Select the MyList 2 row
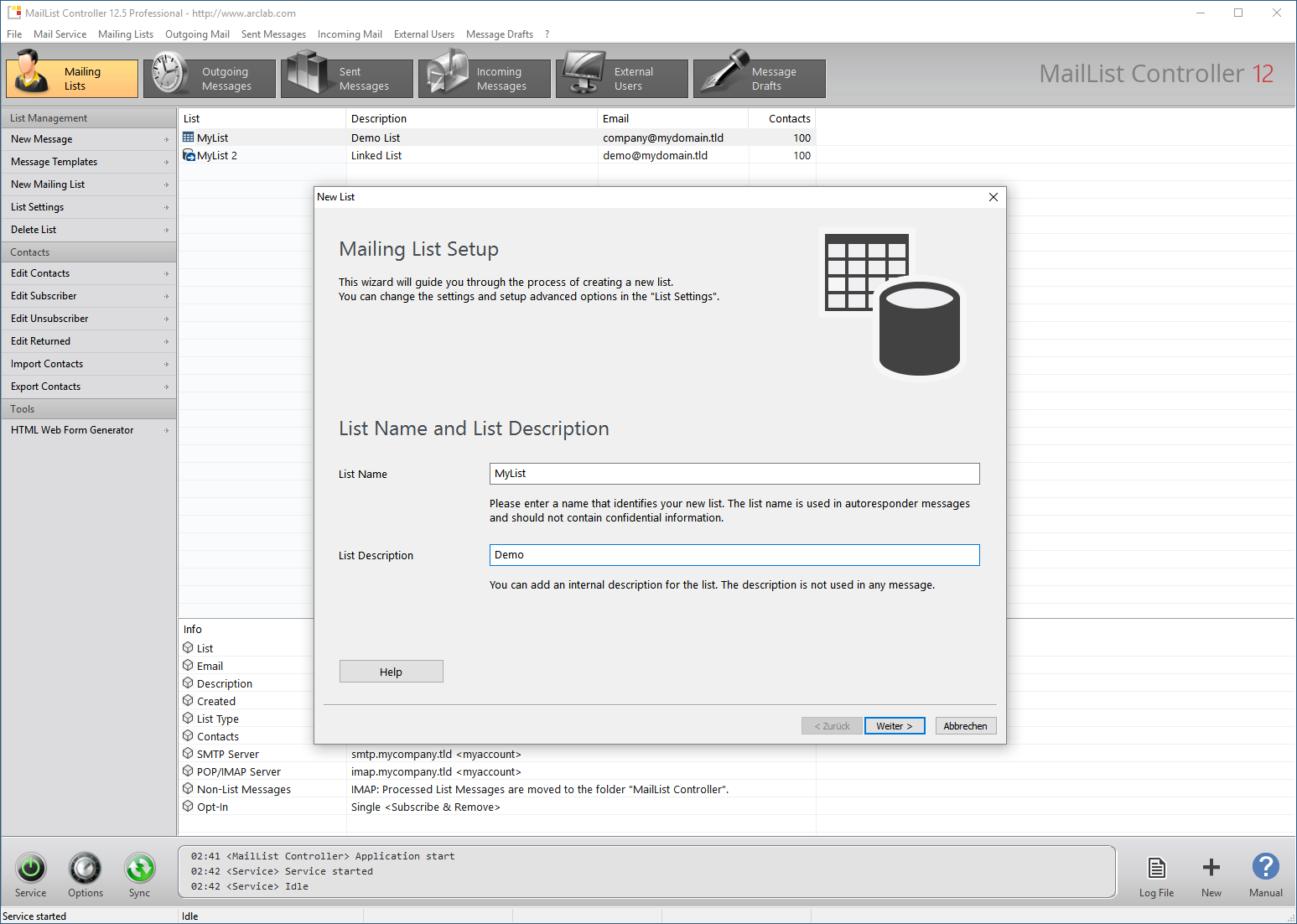This screenshot has width=1297, height=924. pos(216,156)
